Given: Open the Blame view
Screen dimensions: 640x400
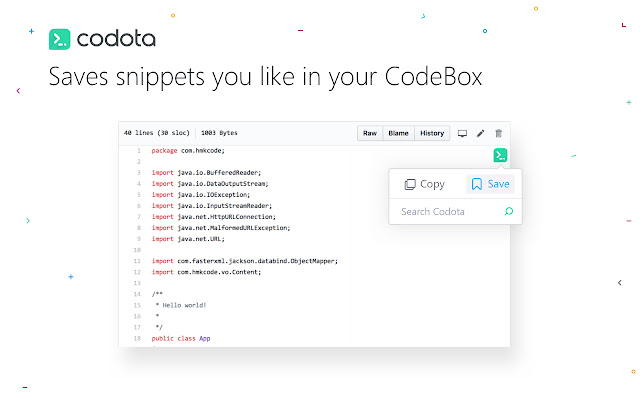Looking at the screenshot, I should [x=398, y=133].
